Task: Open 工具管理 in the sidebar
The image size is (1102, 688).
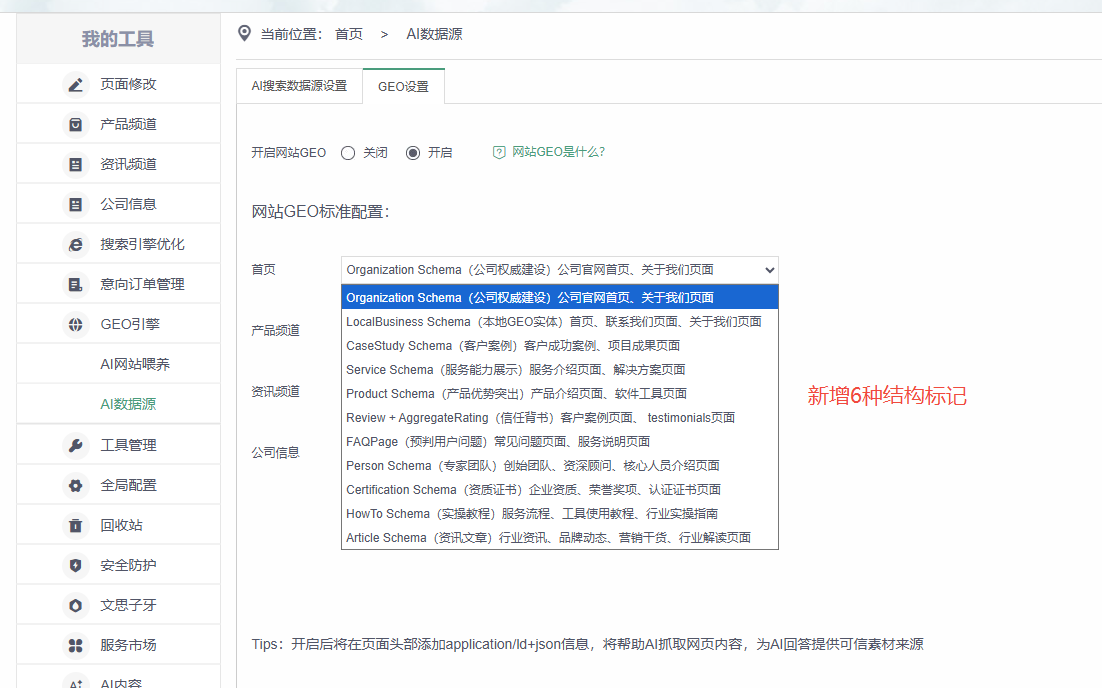Action: coord(129,445)
